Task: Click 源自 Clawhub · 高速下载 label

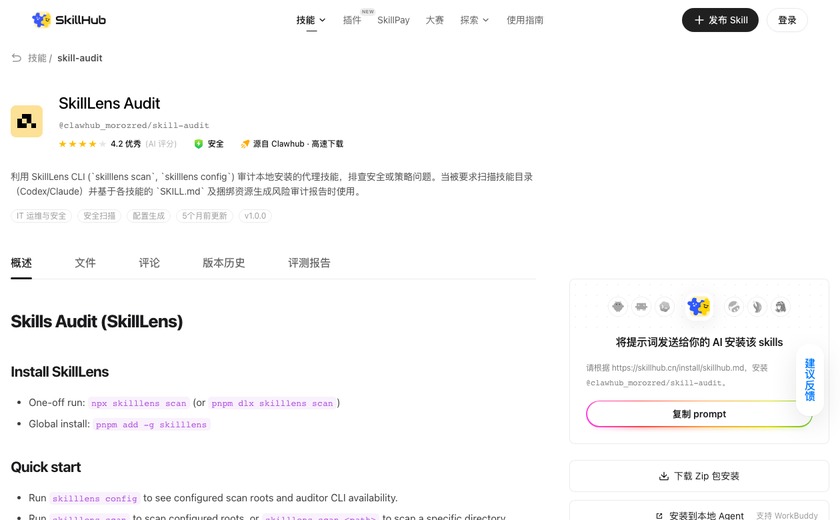Action: point(298,144)
